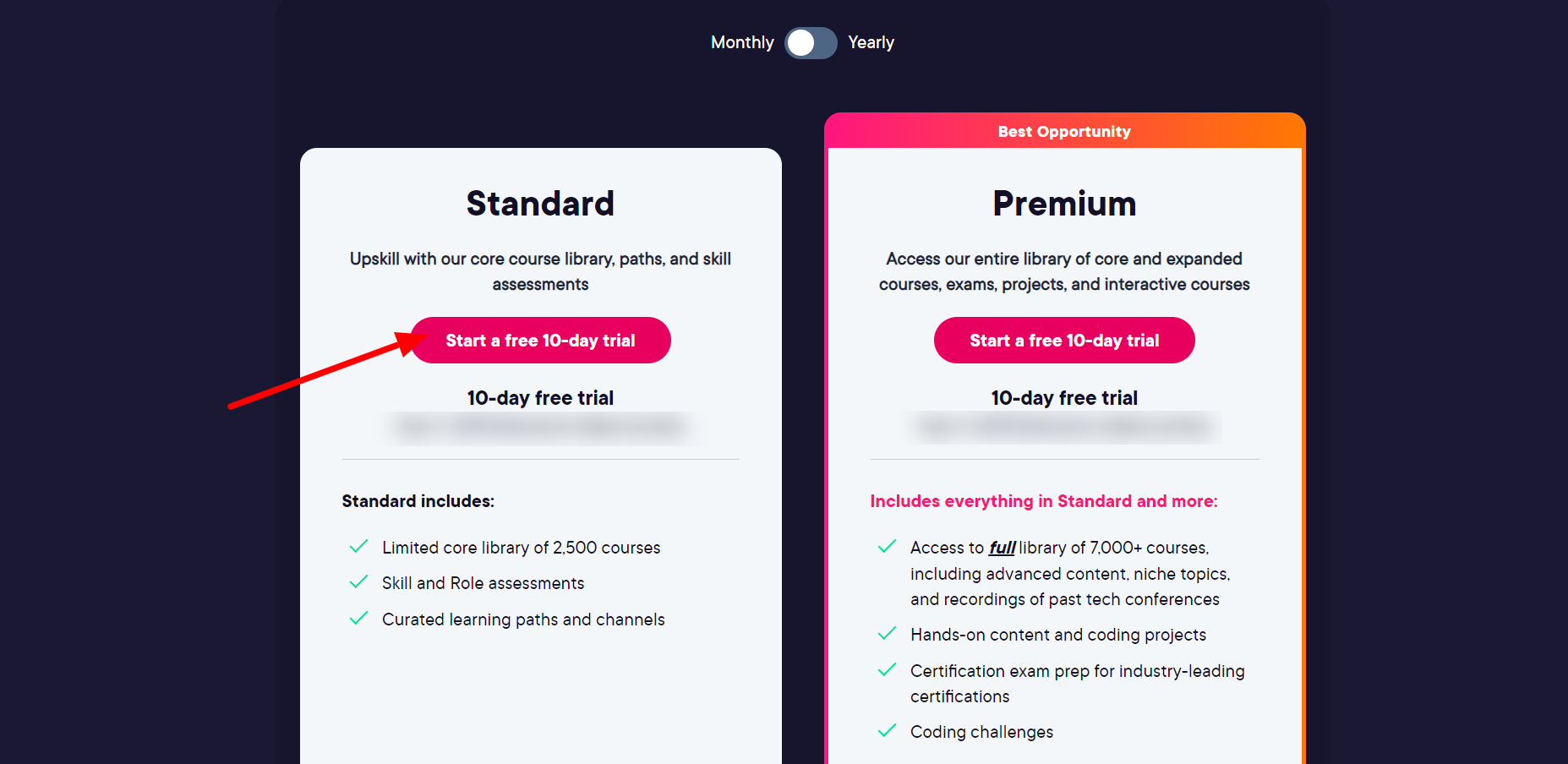Image resolution: width=1568 pixels, height=764 pixels.
Task: Select the Yearly billing label
Action: point(871,42)
